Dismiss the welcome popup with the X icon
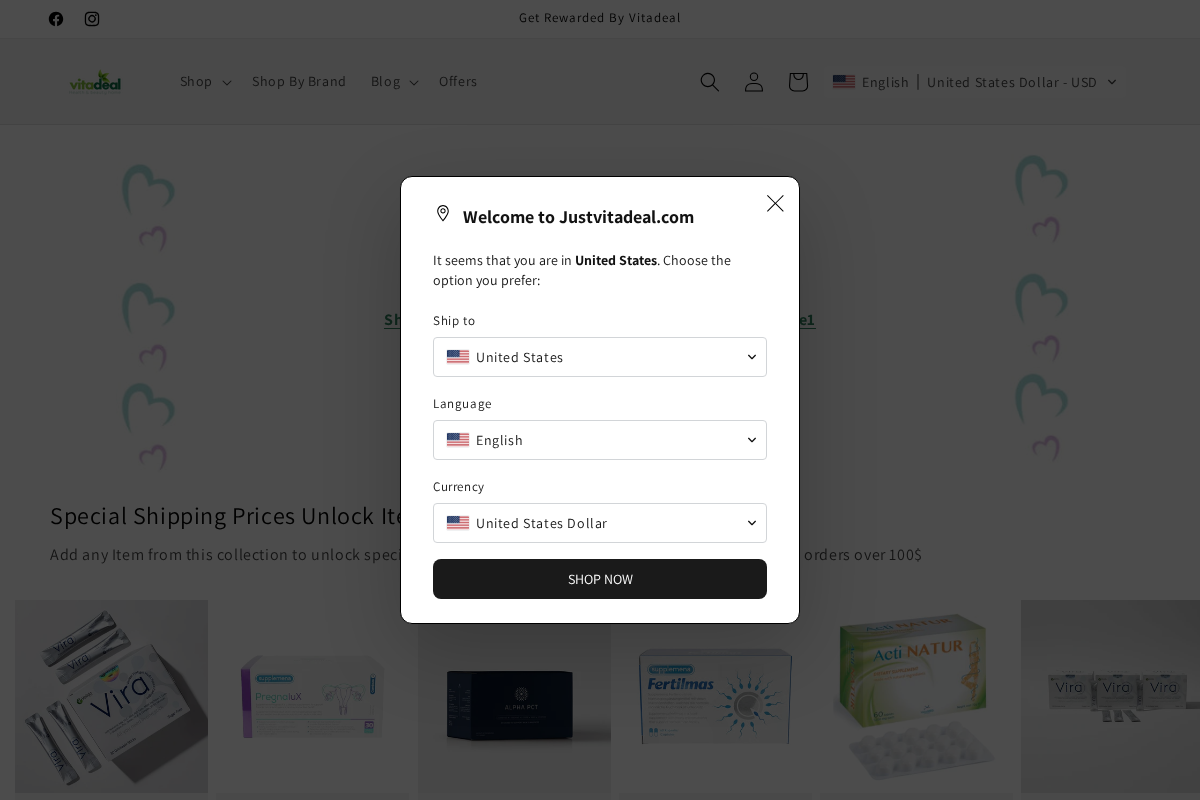 [775, 204]
